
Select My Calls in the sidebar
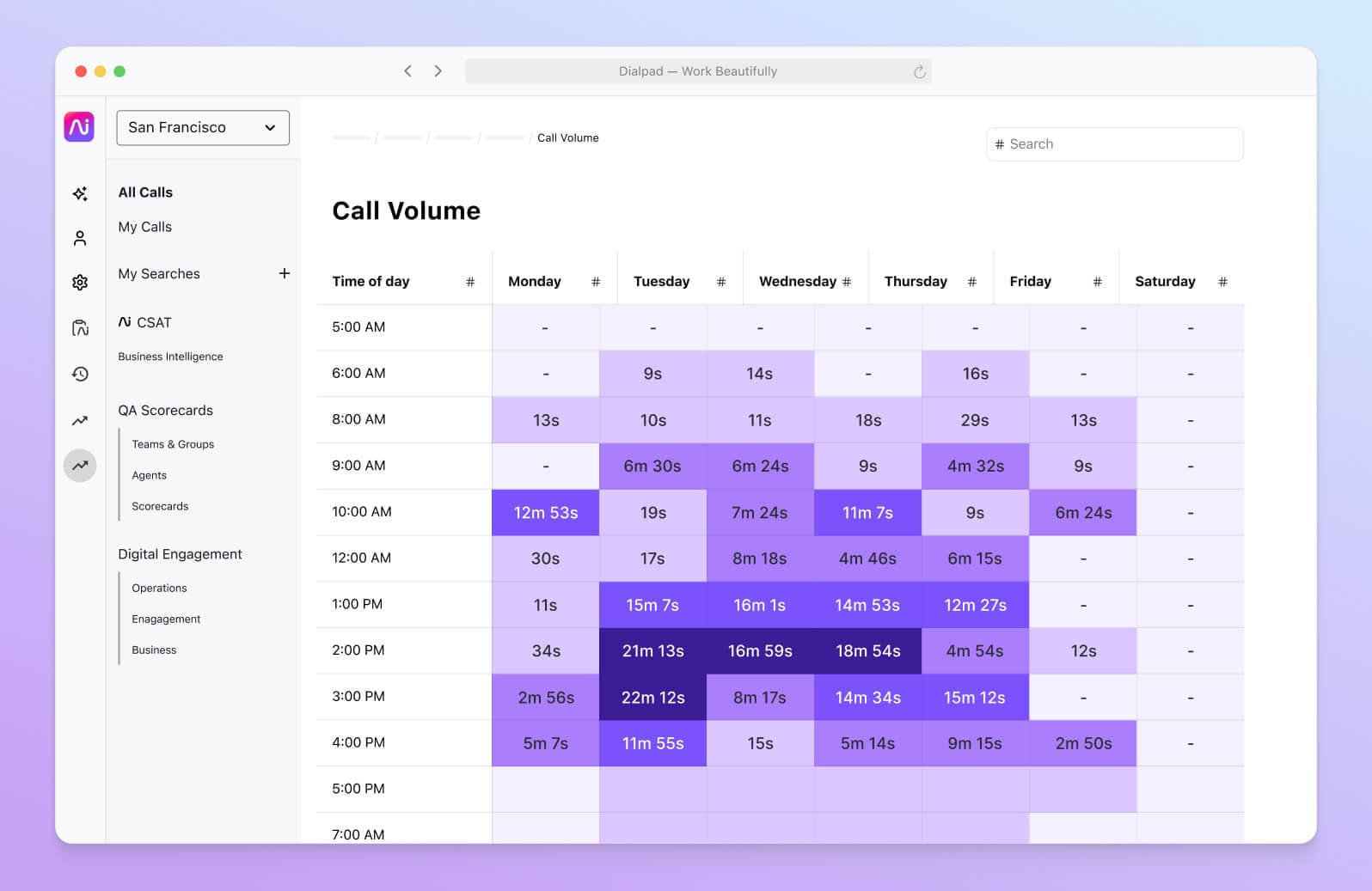(144, 227)
